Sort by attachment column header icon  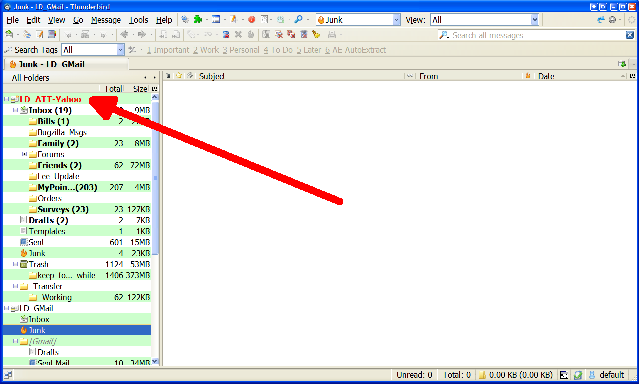coord(189,76)
